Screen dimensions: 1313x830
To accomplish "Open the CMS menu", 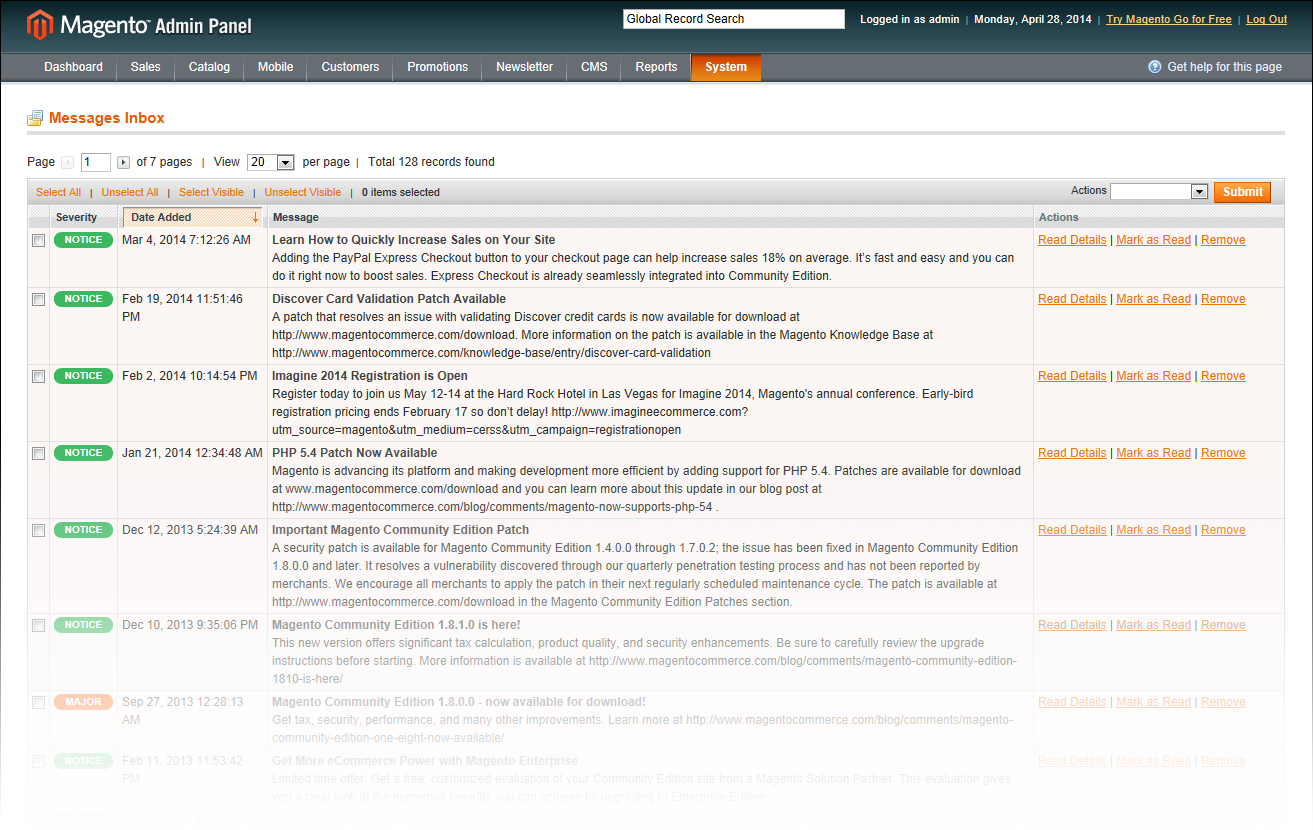I will point(594,67).
